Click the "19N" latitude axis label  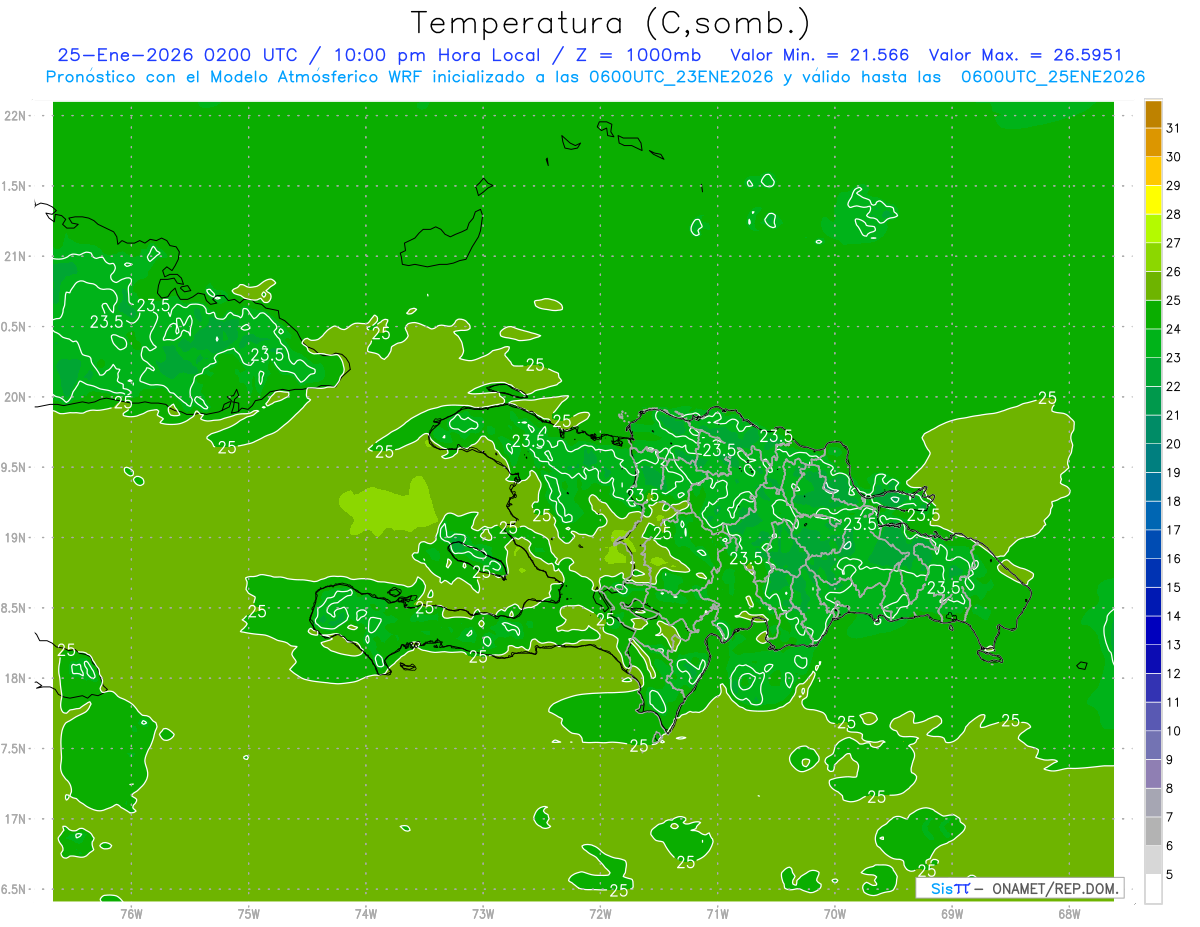15,538
